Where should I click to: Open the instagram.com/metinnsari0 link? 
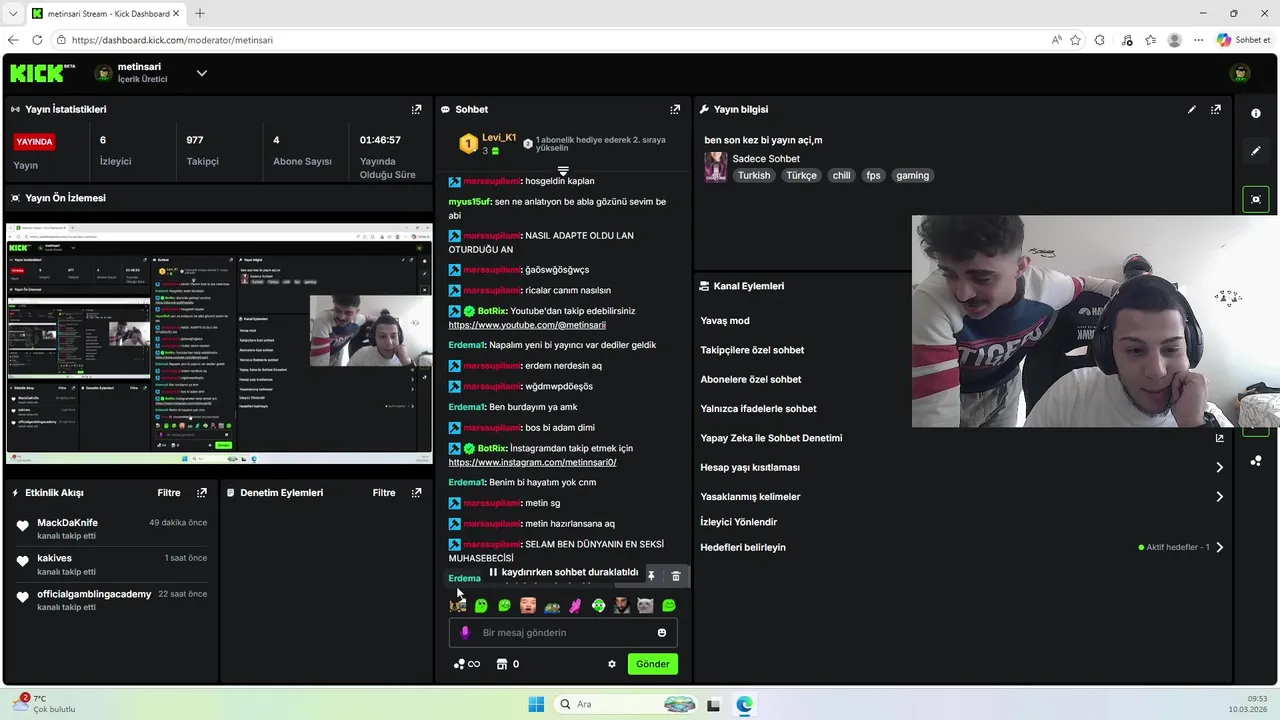click(x=532, y=462)
